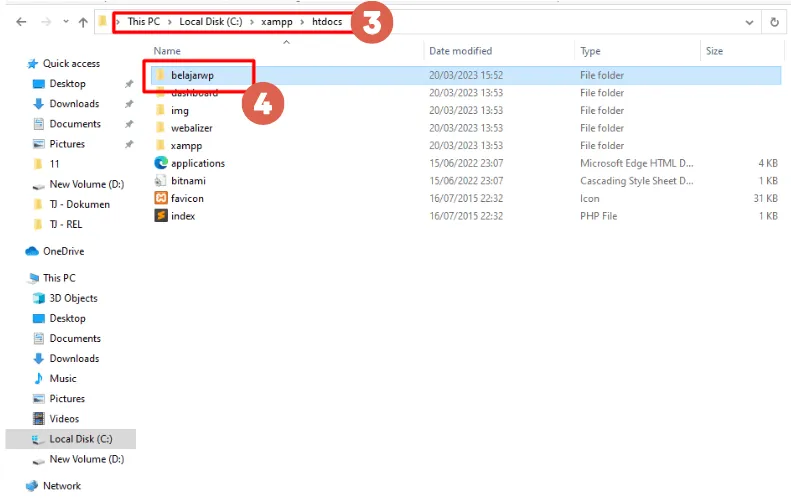Image resolution: width=791 pixels, height=501 pixels.
Task: Select This PC in address breadcrumb
Action: [x=144, y=22]
